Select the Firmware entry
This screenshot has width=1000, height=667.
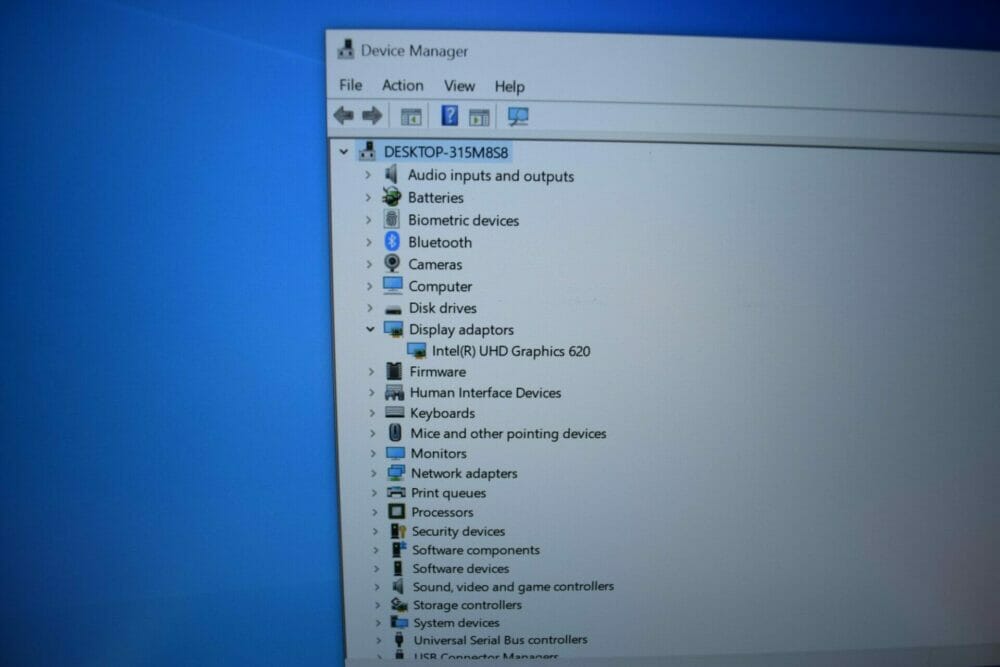click(x=438, y=372)
